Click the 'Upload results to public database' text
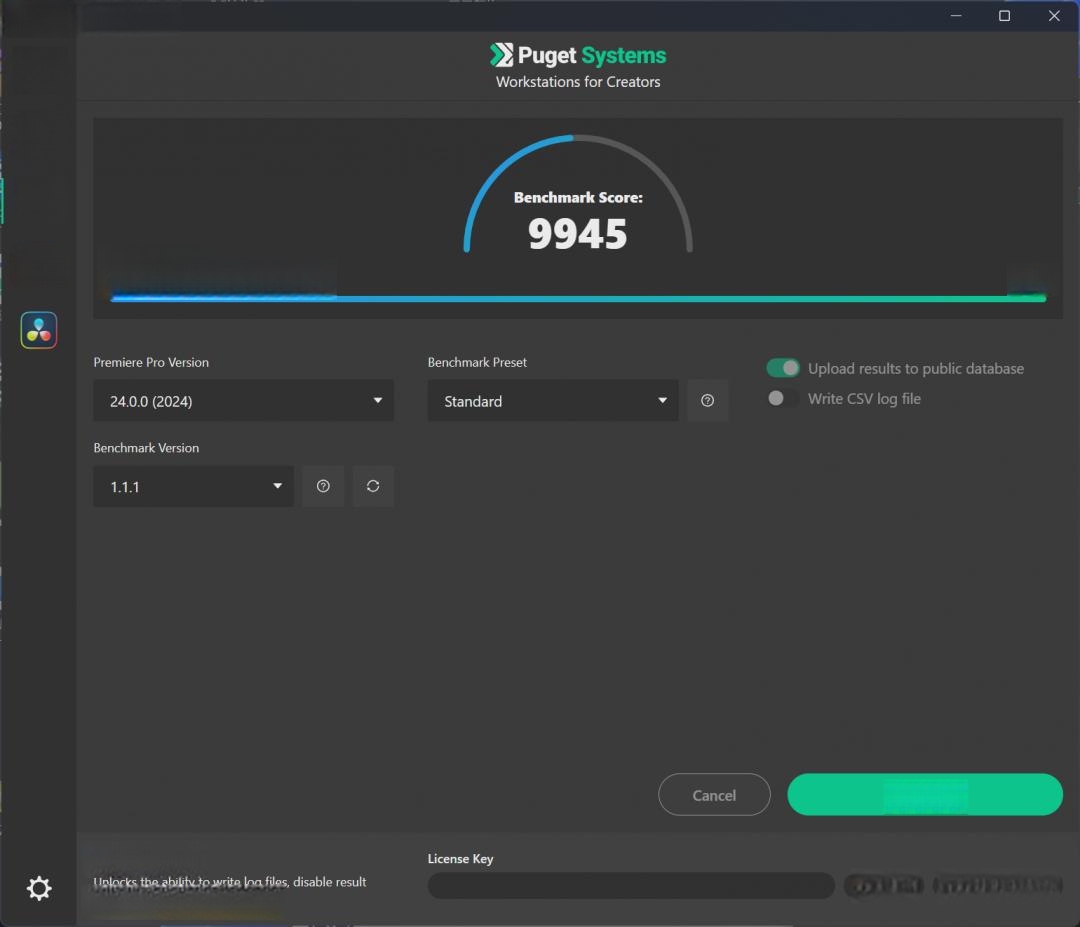 [x=916, y=368]
